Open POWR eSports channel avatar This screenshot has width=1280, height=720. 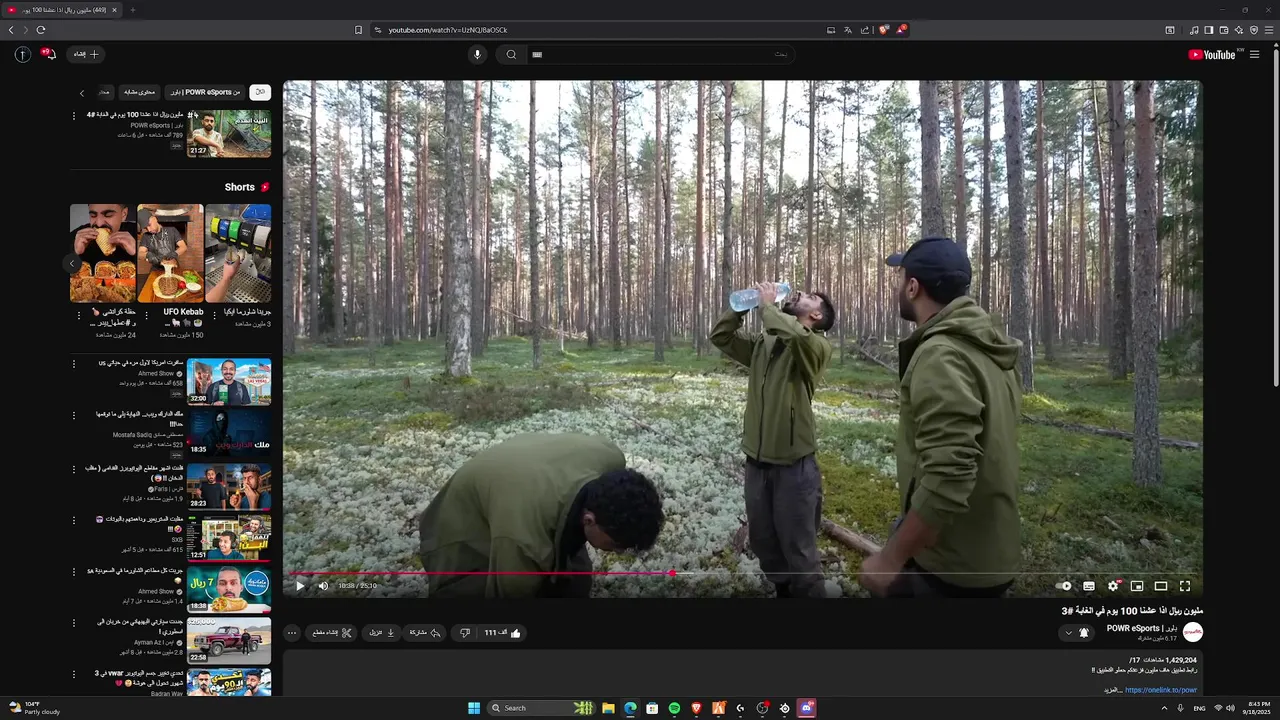(x=1193, y=632)
